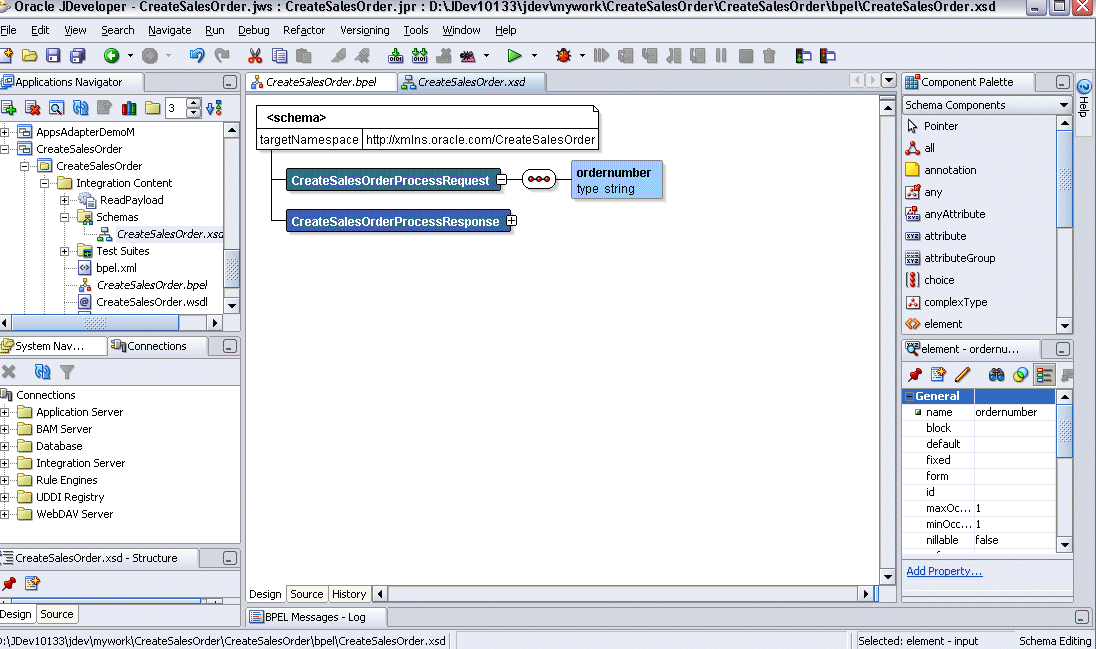The width and height of the screenshot is (1096, 649).
Task: Select UDDI Registry connection node
Action: click(70, 497)
